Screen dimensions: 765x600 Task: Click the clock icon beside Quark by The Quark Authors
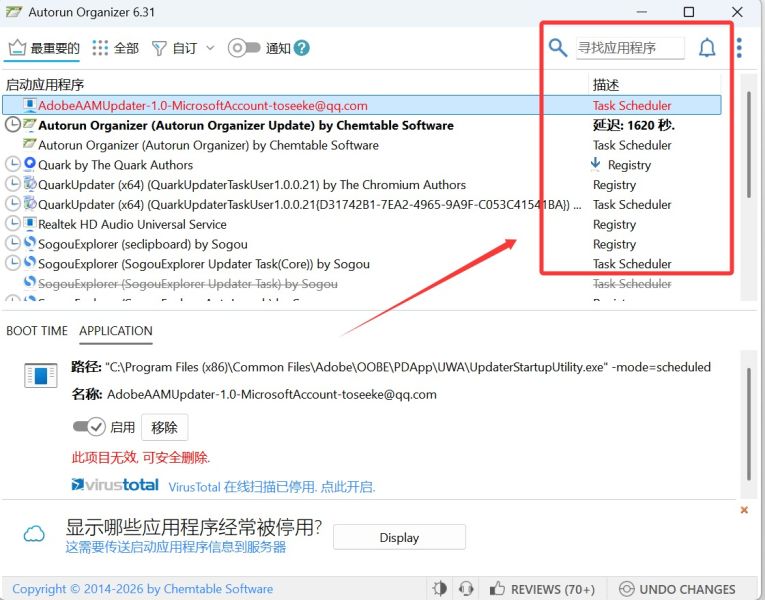click(13, 164)
